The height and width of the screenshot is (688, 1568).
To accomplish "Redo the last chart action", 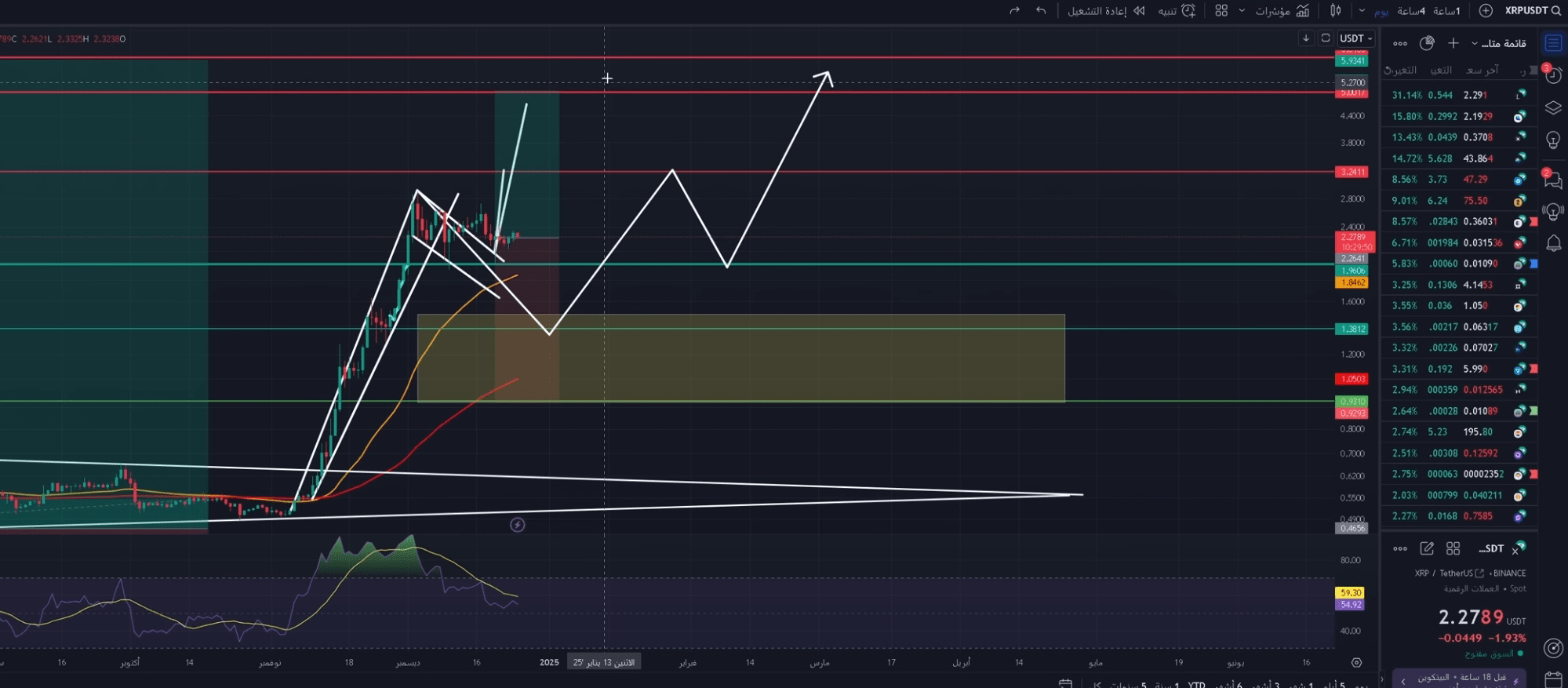I will point(1014,10).
